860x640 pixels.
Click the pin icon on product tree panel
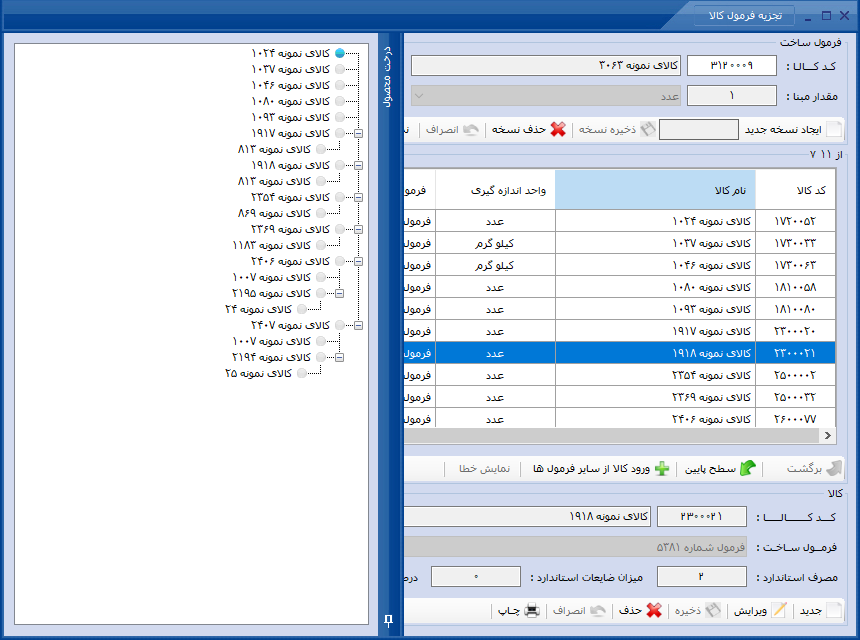pos(388,620)
